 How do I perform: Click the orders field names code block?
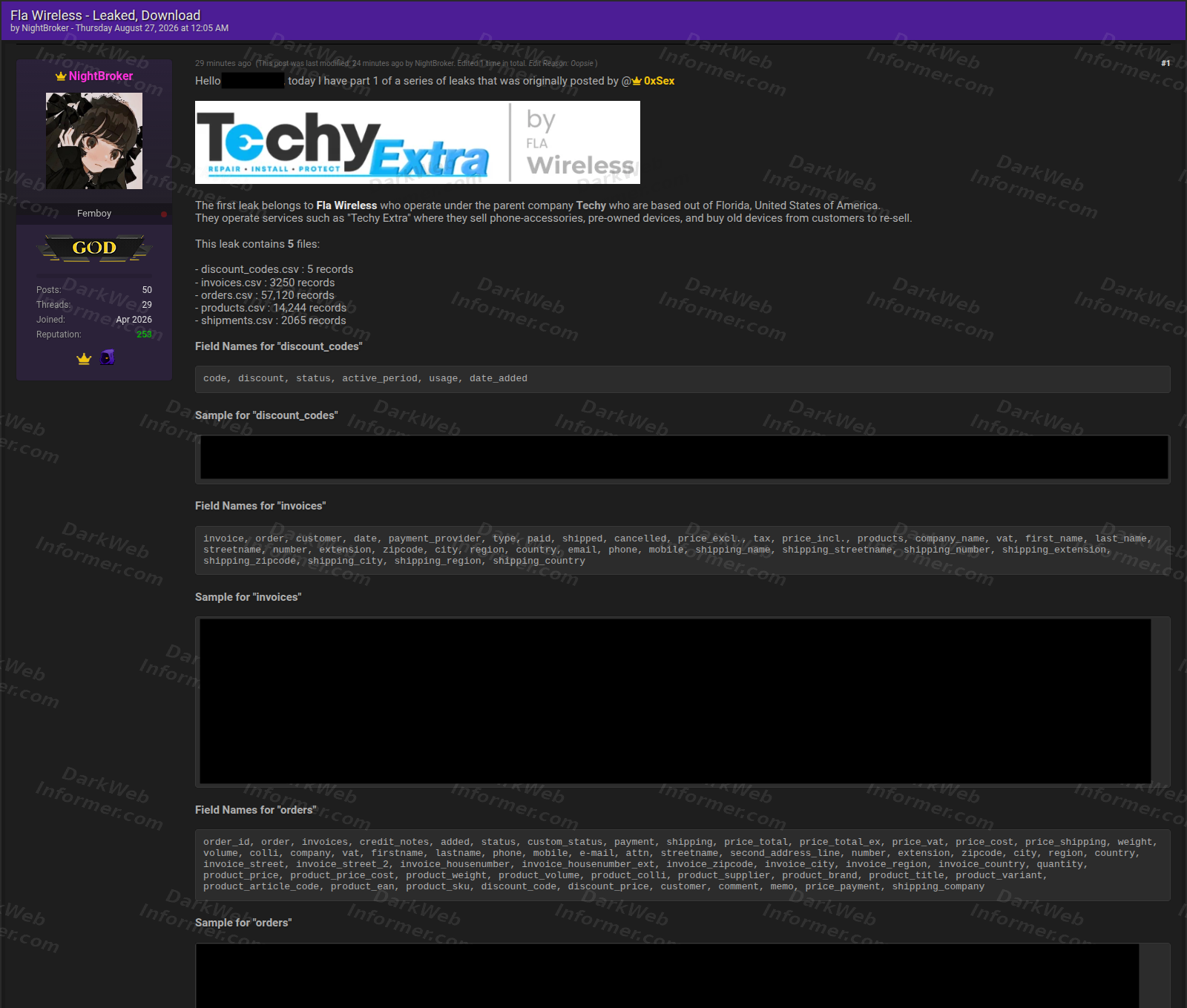[683, 865]
